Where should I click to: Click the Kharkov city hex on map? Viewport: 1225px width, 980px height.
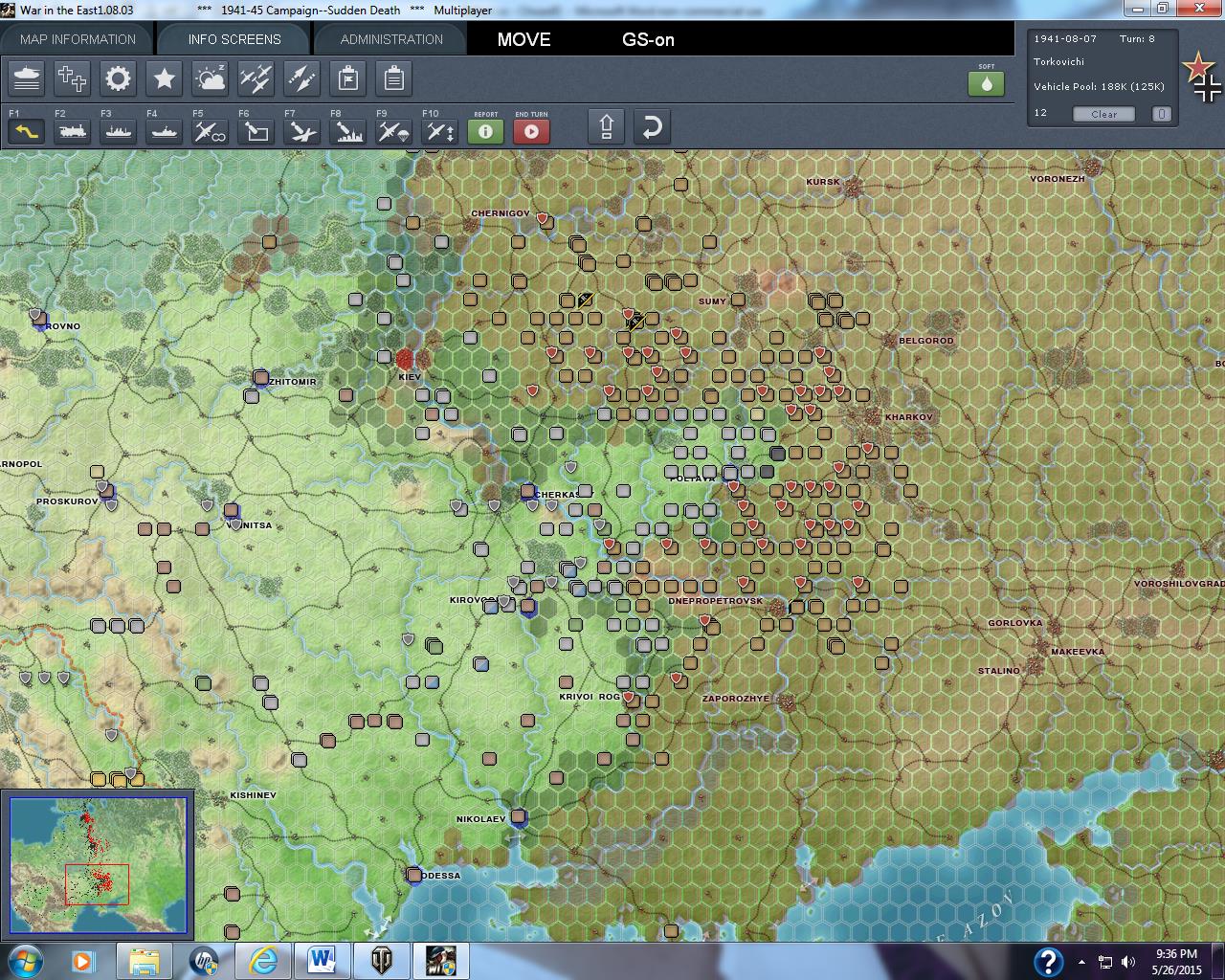click(x=872, y=417)
